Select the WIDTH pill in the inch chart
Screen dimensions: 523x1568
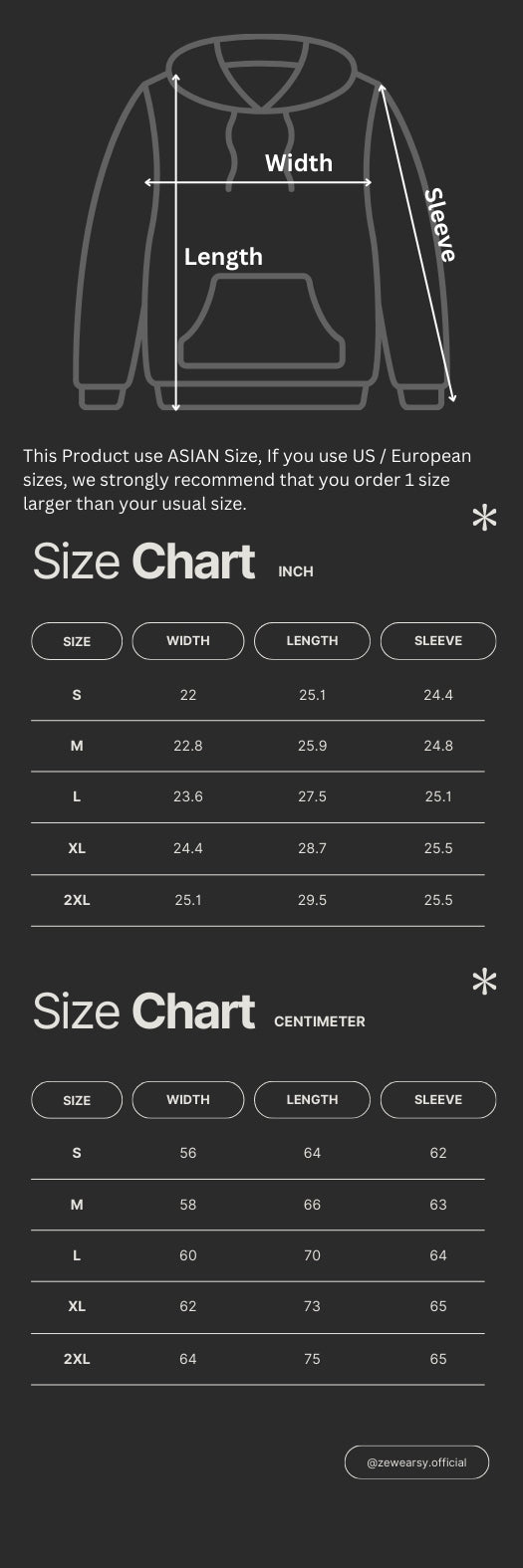pyautogui.click(x=188, y=641)
